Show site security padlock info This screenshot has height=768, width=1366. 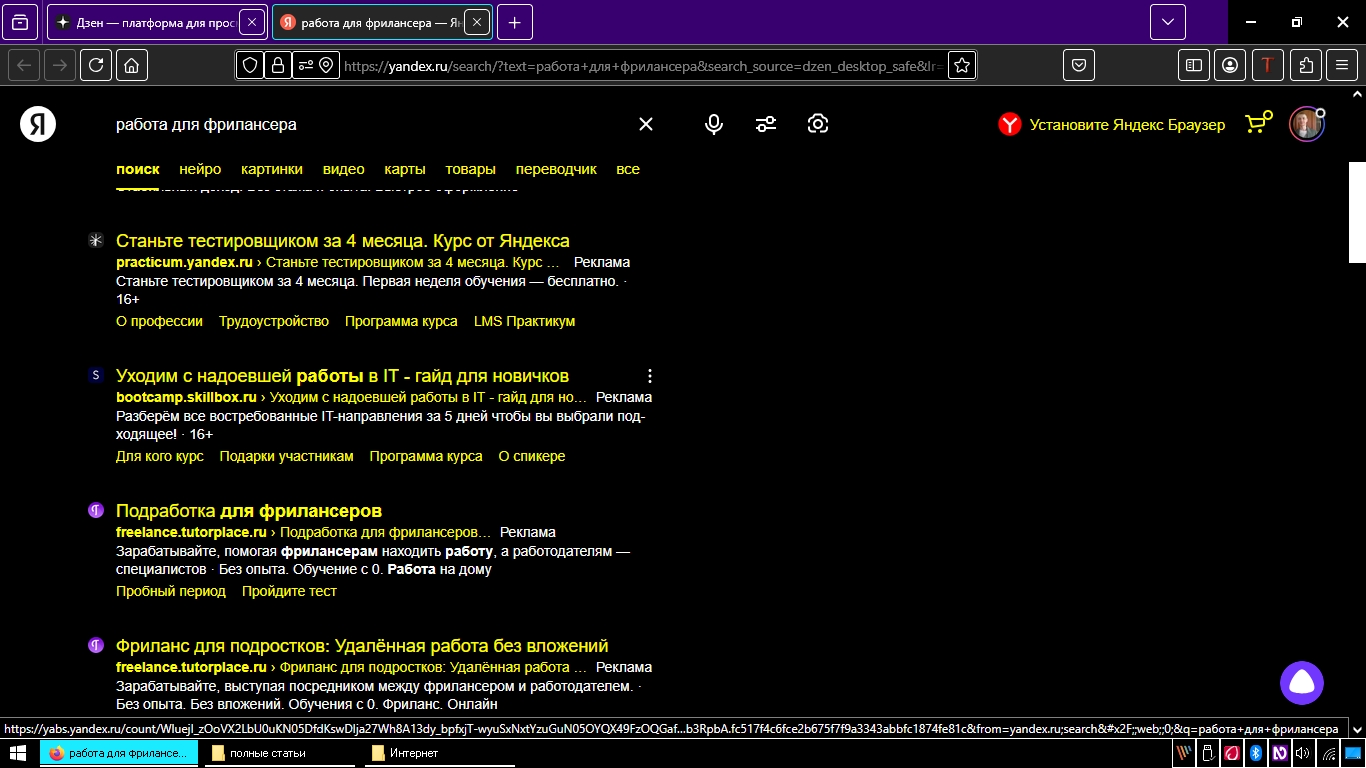coord(277,65)
